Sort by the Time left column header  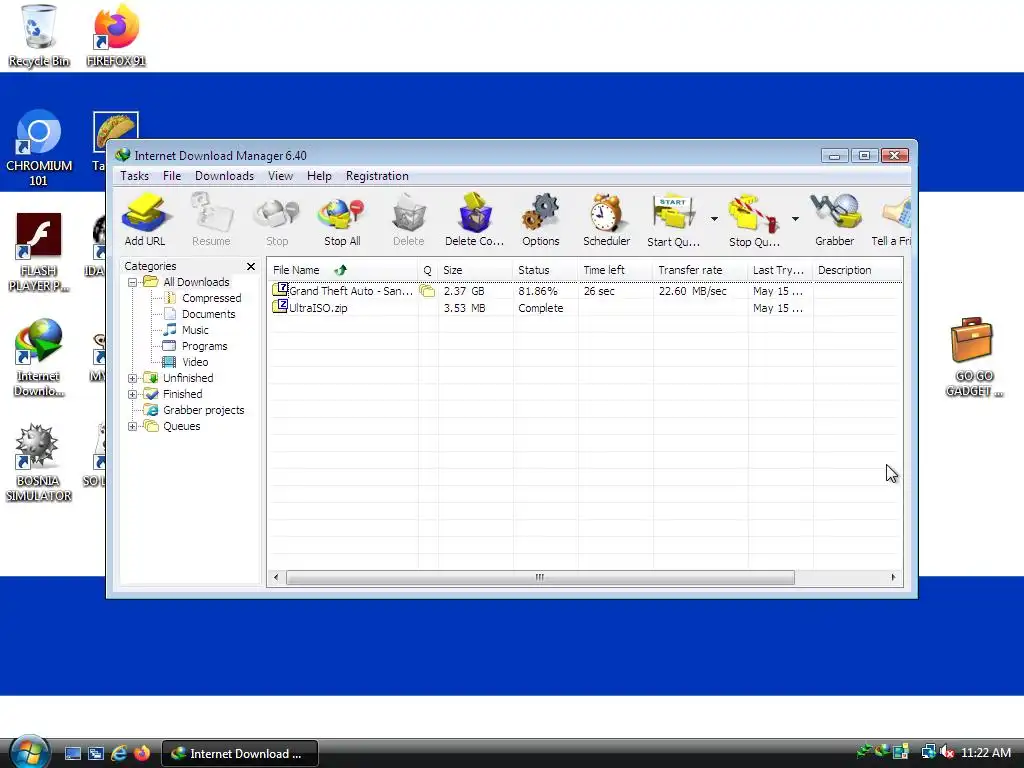615,270
